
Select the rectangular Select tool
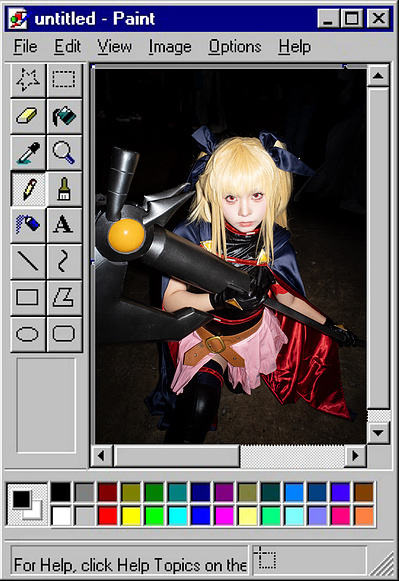click(64, 80)
